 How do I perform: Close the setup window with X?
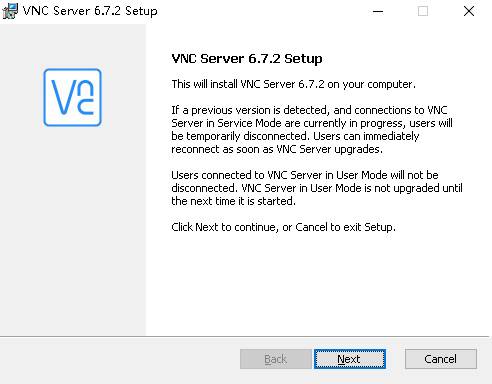coord(469,11)
